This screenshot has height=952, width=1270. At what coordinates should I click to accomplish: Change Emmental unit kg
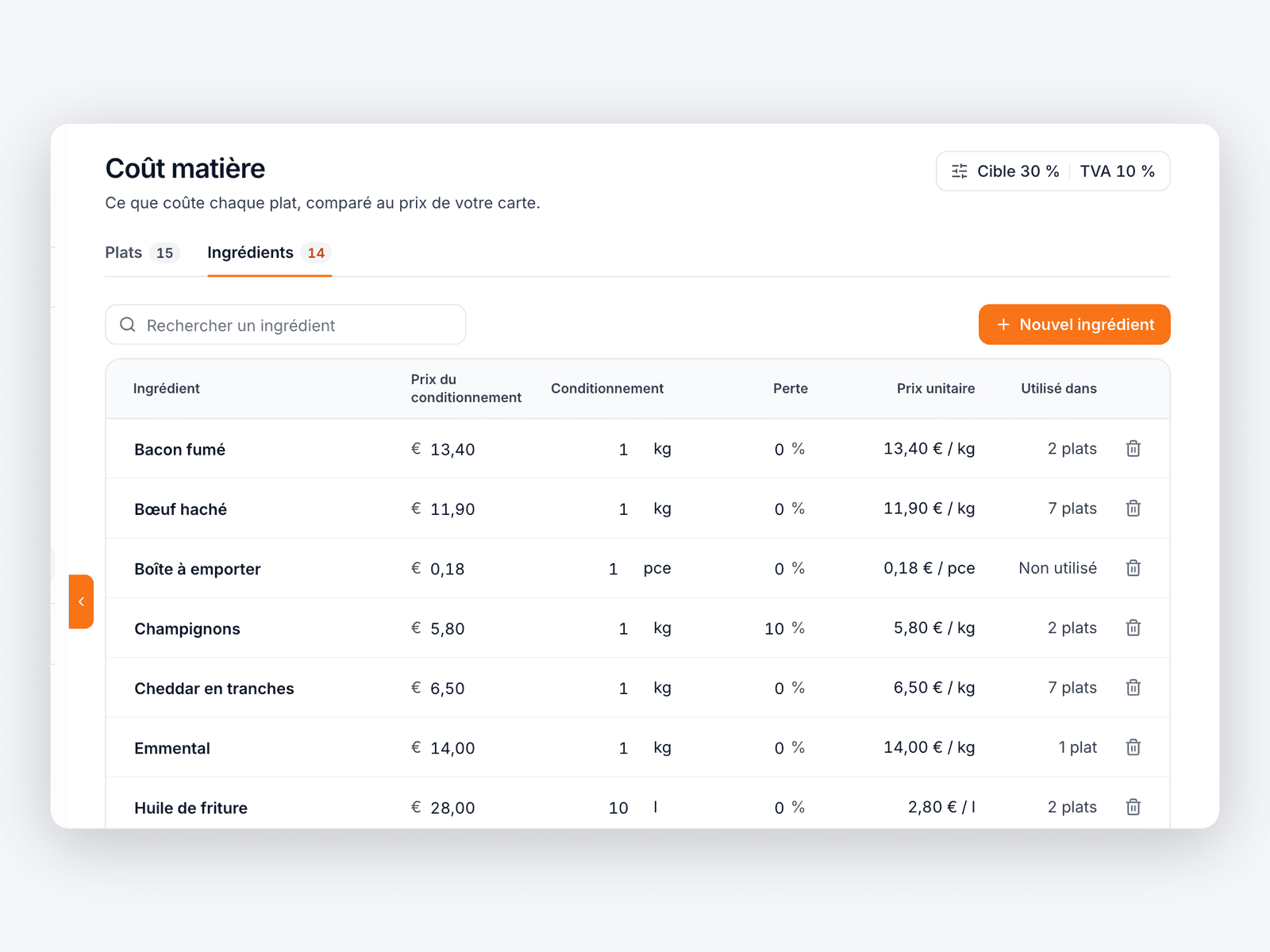[663, 747]
